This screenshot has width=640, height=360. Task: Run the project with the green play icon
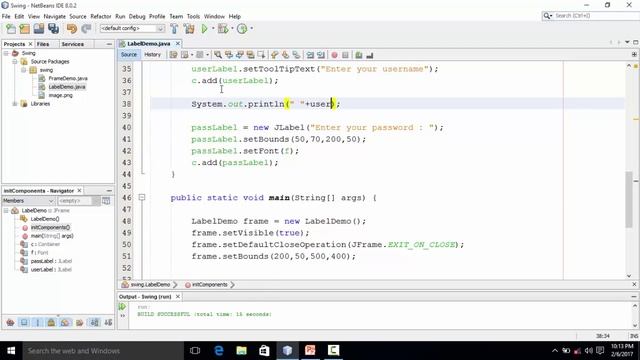(204, 29)
